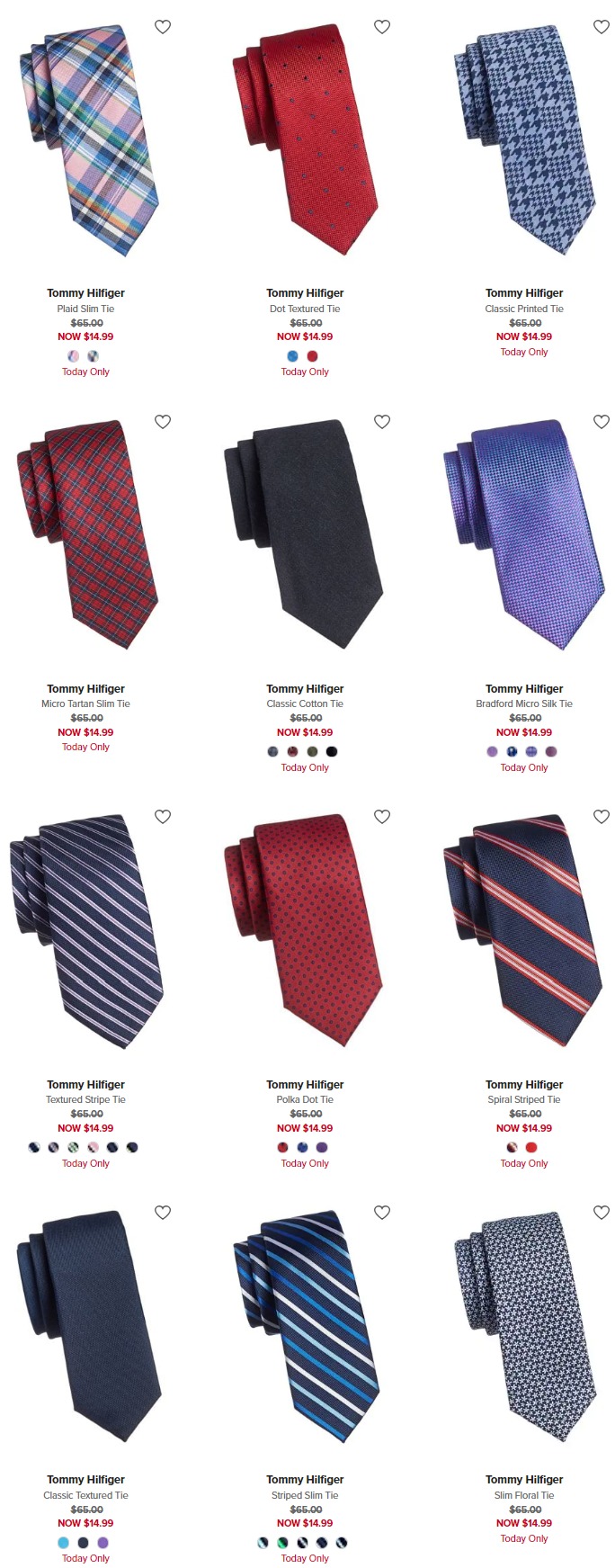Heart the Slim Floral Tie
615x1568 pixels.
[602, 1213]
